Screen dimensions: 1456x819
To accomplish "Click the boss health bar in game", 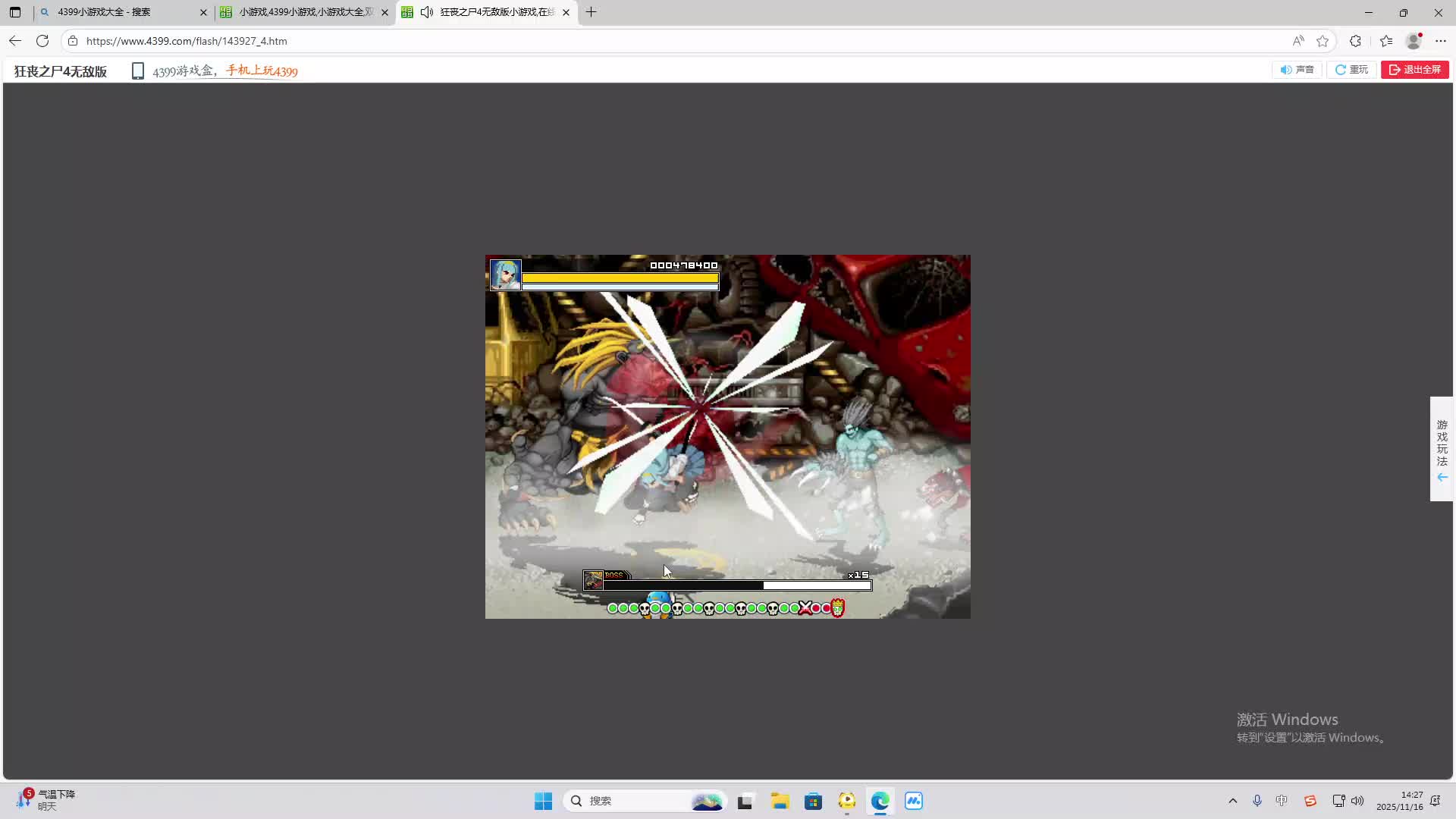I will pos(736,585).
